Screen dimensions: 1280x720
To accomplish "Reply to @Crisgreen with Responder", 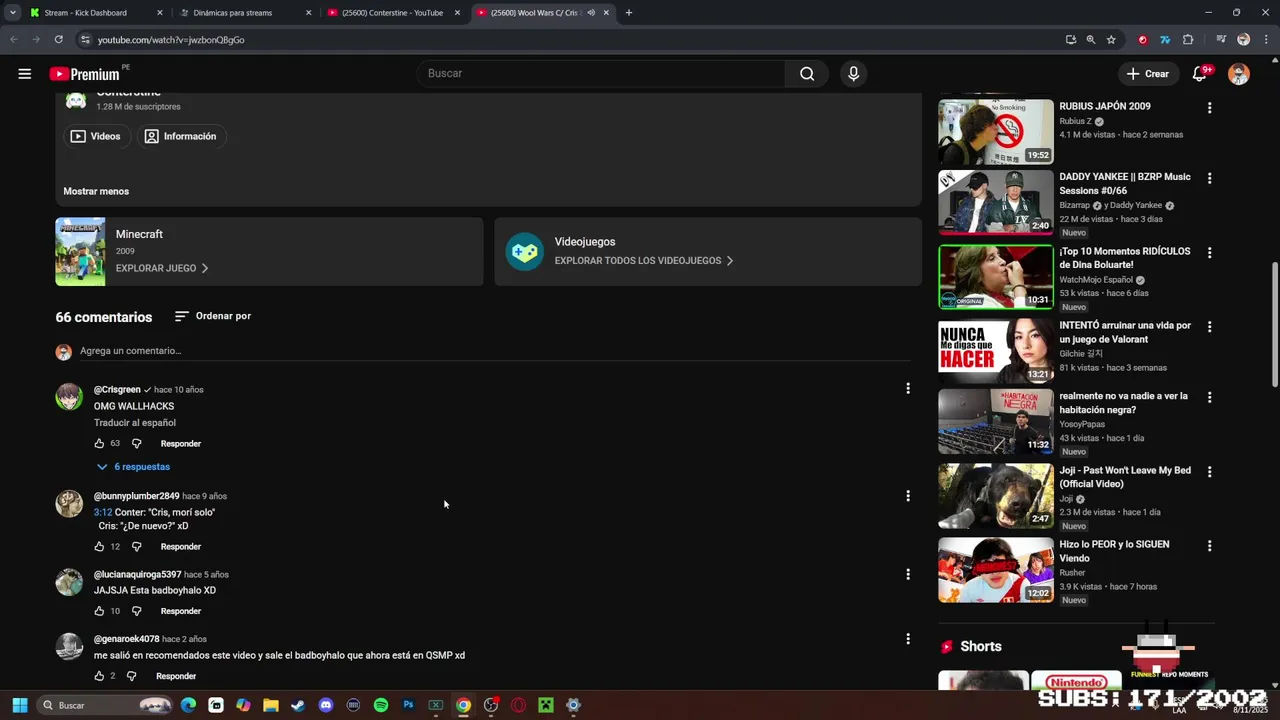I will pos(181,443).
